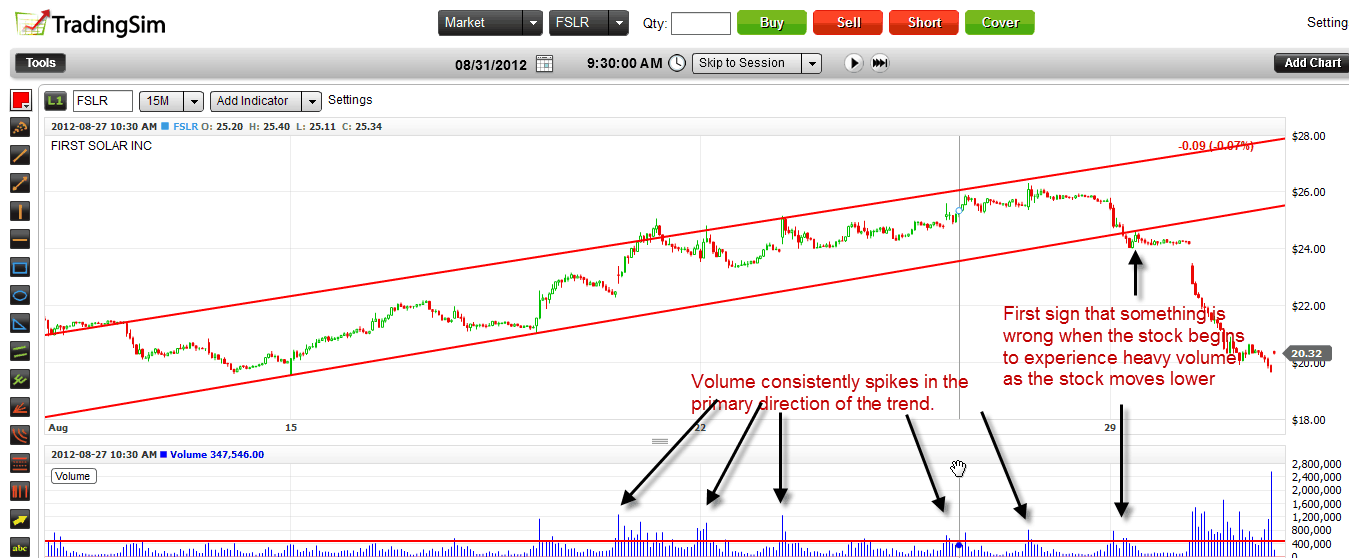Open the Tools menu
Image resolution: width=1349 pixels, height=558 pixels.
[41, 63]
